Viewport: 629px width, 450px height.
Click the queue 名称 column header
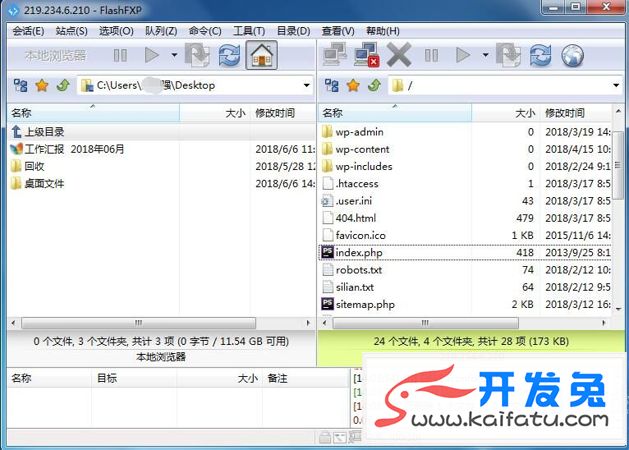click(x=50, y=378)
